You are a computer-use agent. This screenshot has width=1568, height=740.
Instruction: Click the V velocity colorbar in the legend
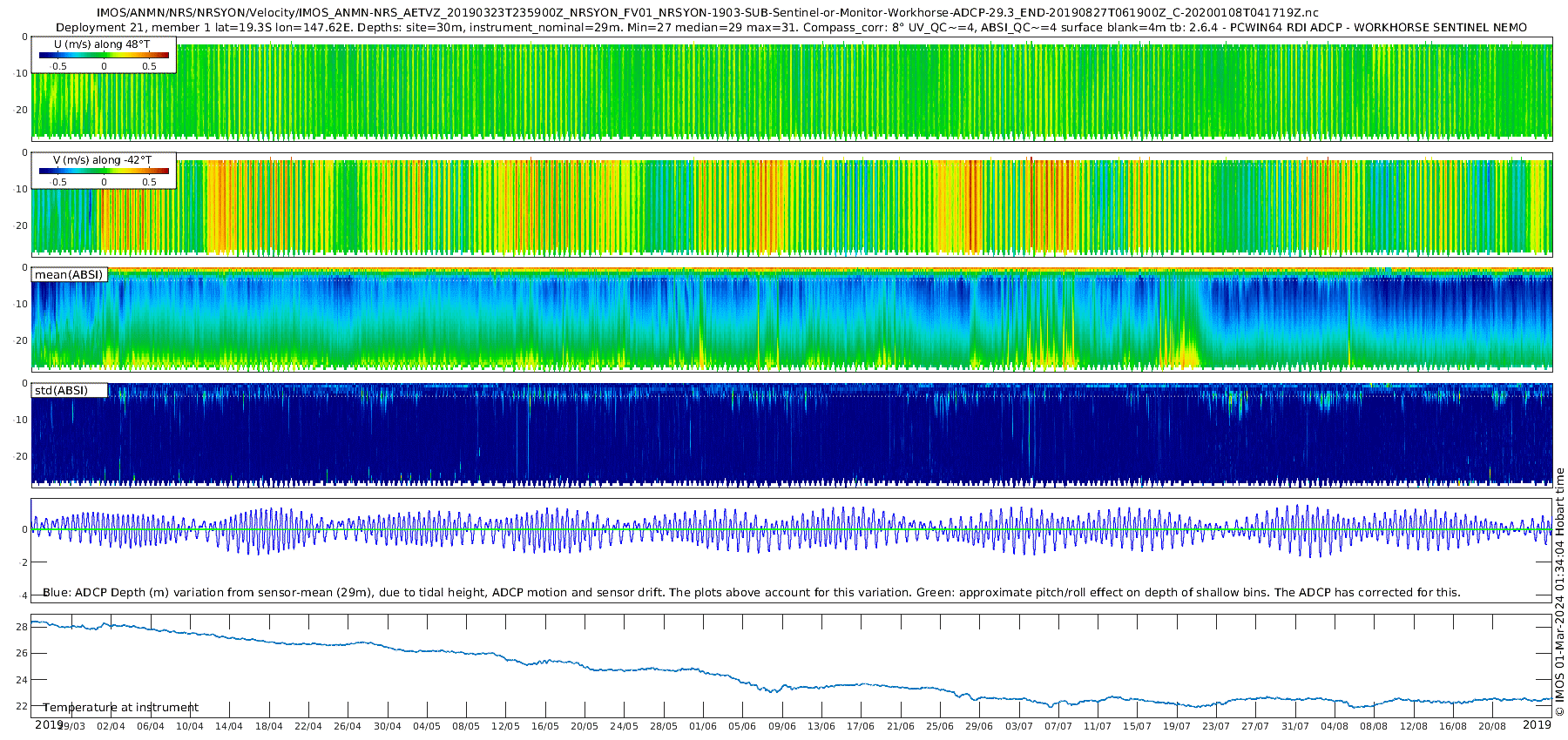pos(104,171)
